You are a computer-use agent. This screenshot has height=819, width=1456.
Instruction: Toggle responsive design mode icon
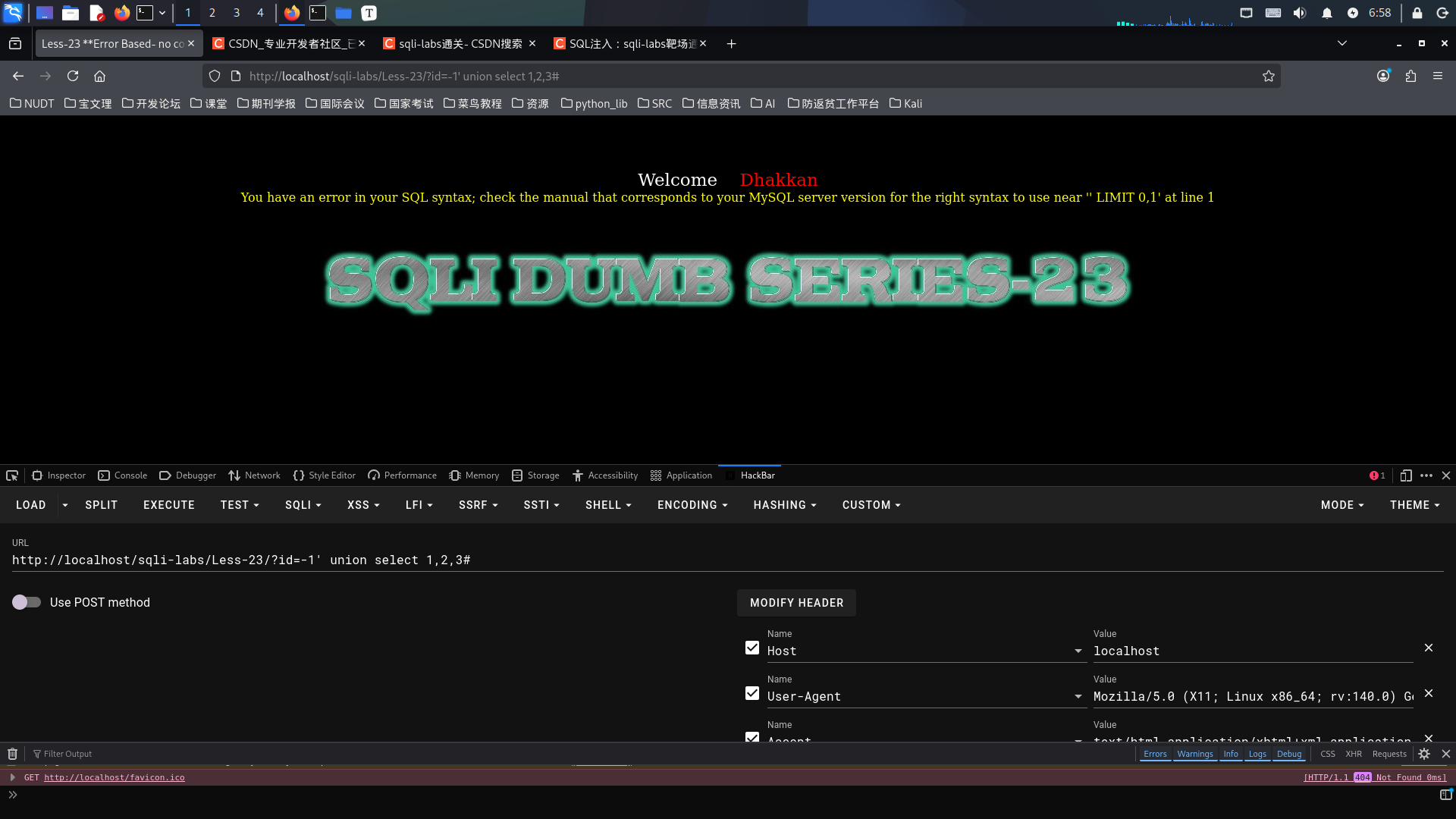(x=1405, y=475)
